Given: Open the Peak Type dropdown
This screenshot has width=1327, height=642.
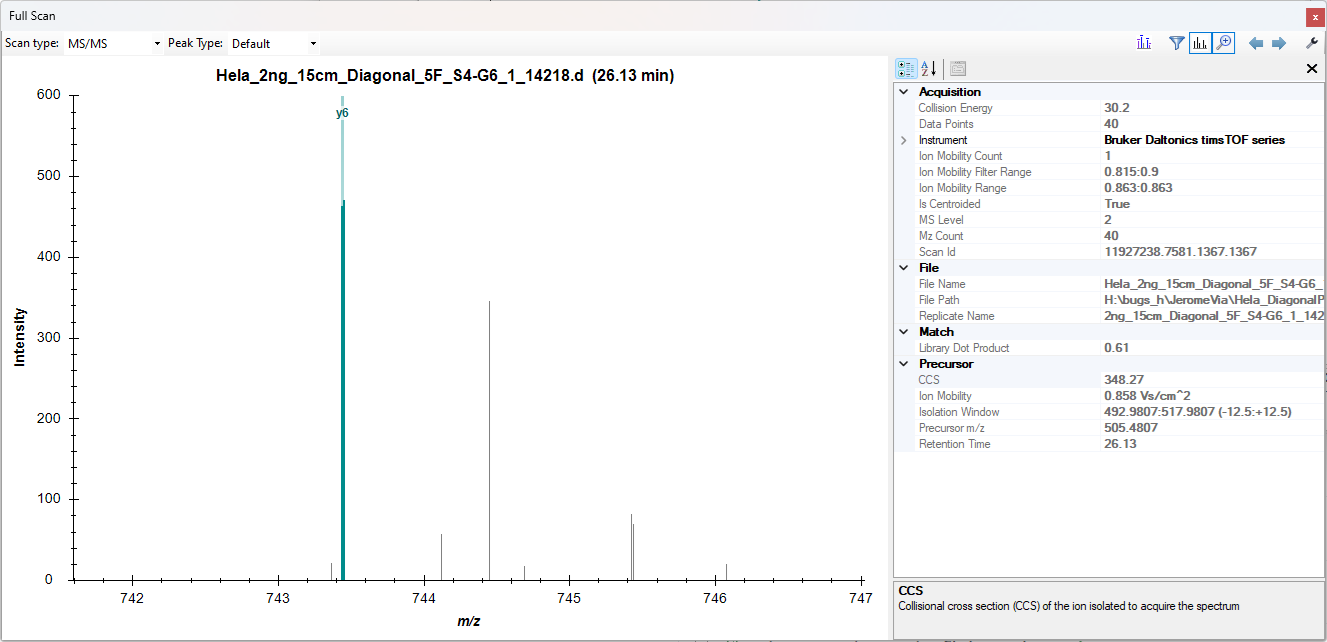Looking at the screenshot, I should [x=273, y=43].
